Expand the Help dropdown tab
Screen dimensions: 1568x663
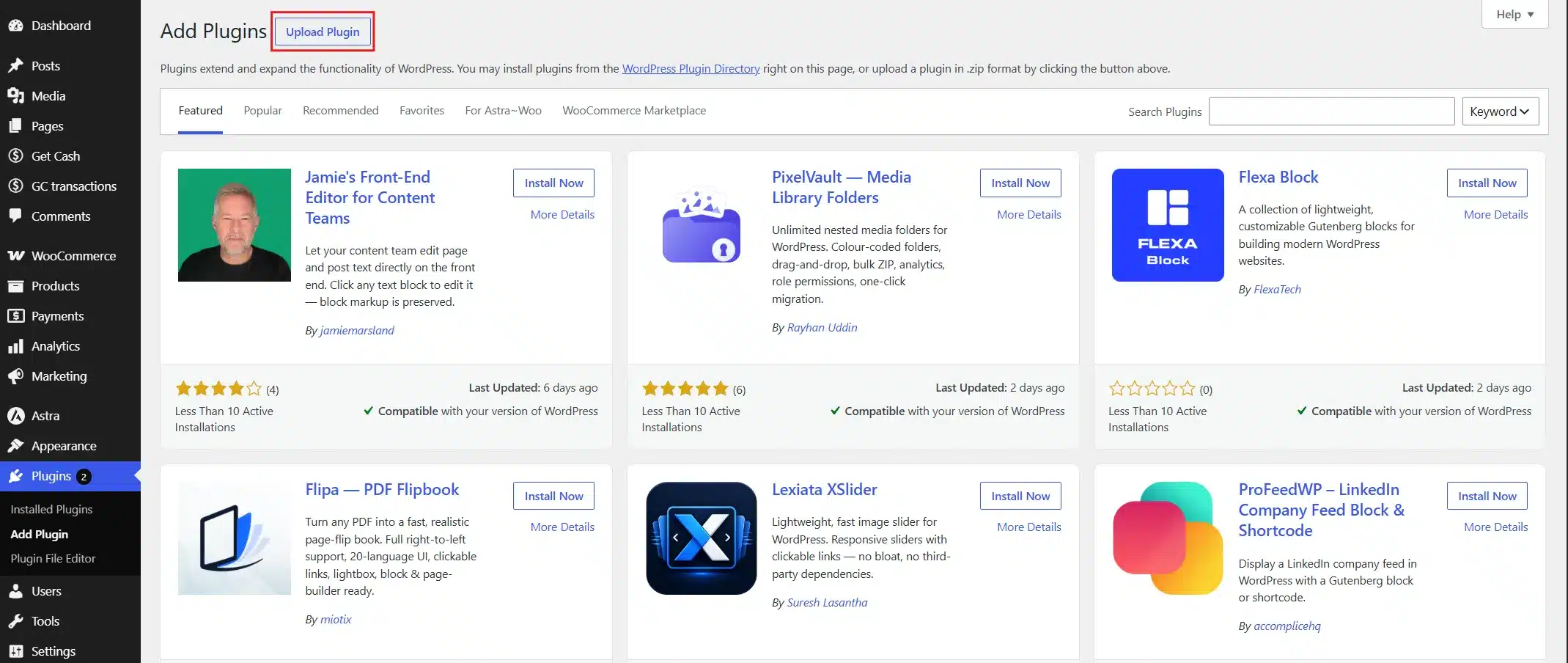click(x=1514, y=14)
